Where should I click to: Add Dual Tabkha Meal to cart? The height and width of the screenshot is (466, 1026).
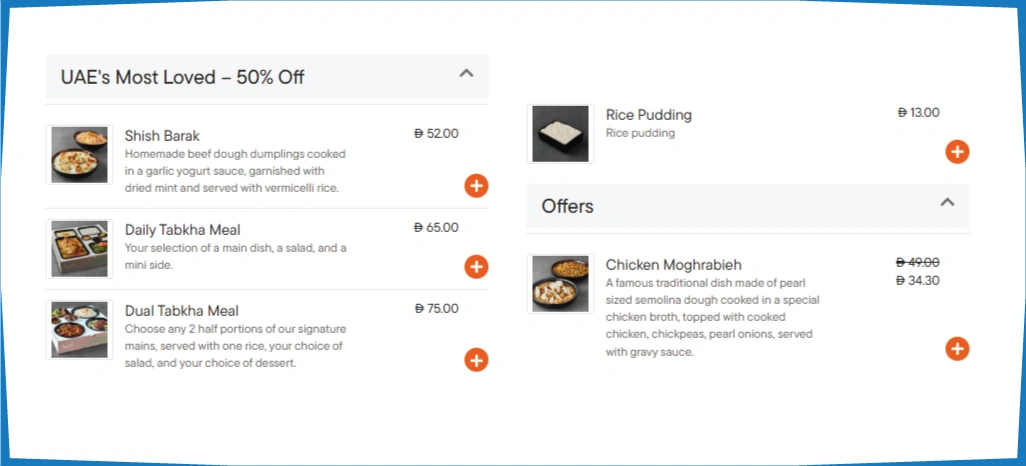(476, 360)
